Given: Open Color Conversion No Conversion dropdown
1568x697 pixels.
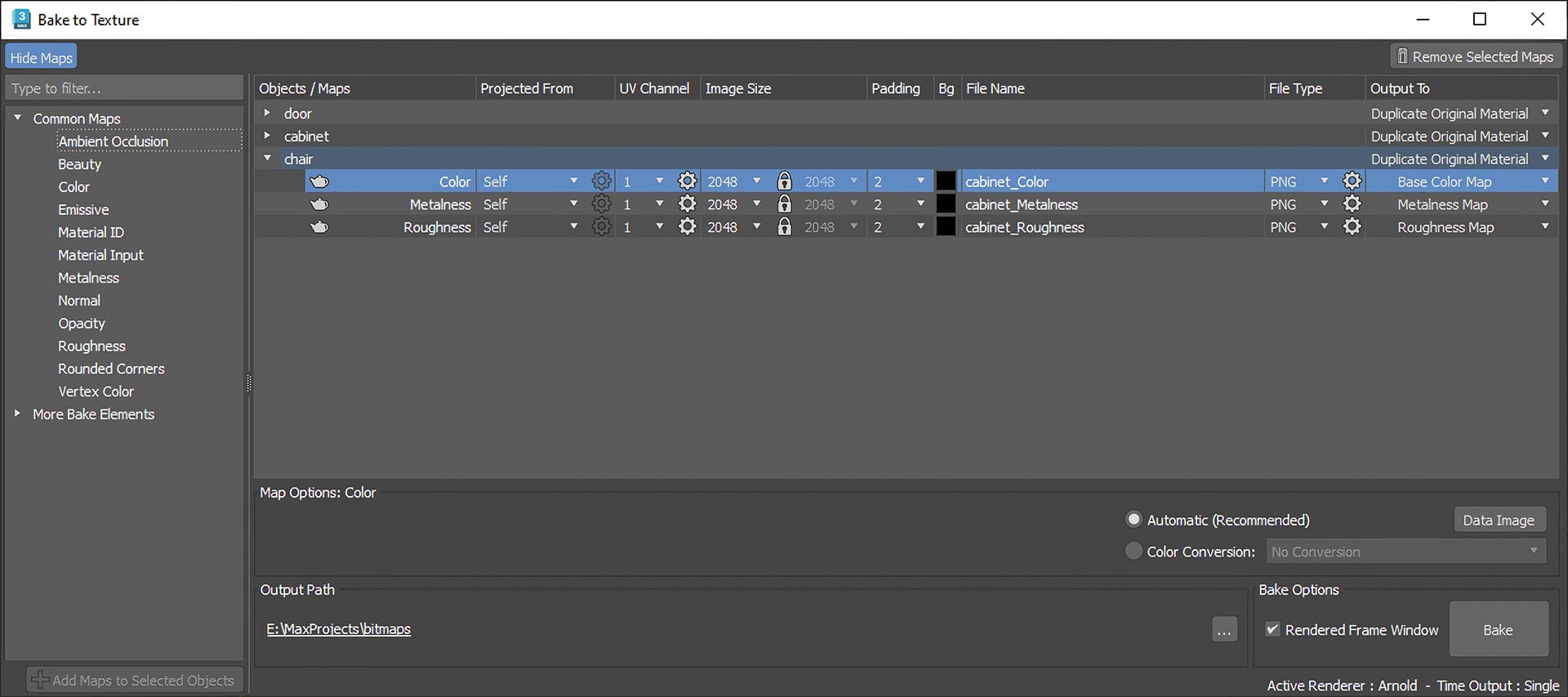Looking at the screenshot, I should click(1406, 552).
